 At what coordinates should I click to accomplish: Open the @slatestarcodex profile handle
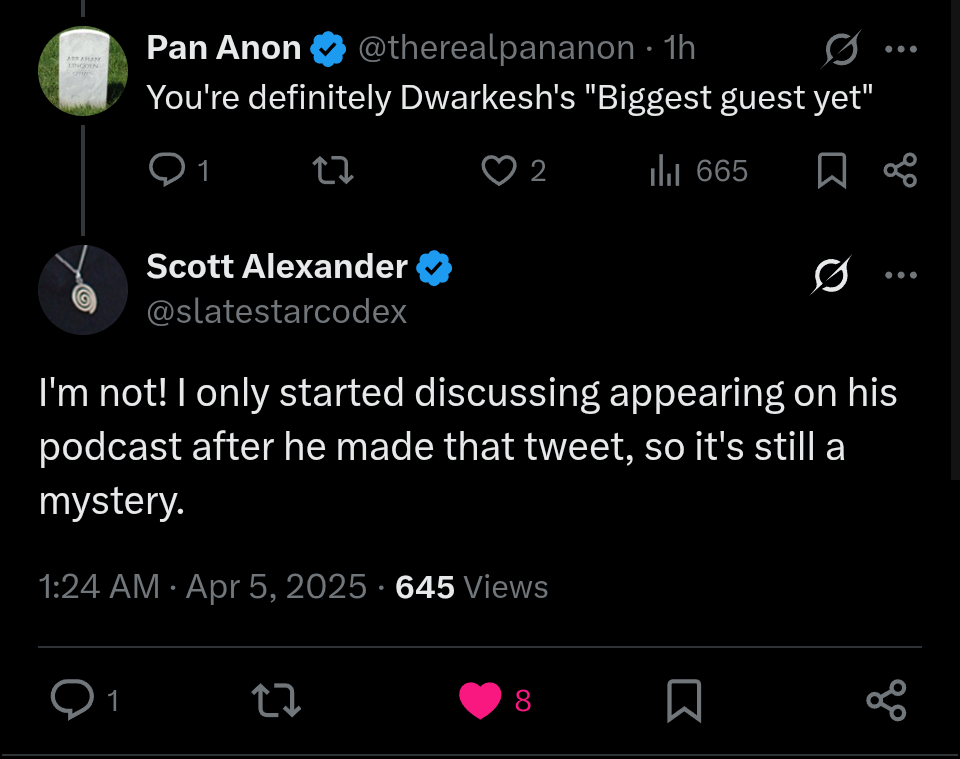(x=277, y=312)
